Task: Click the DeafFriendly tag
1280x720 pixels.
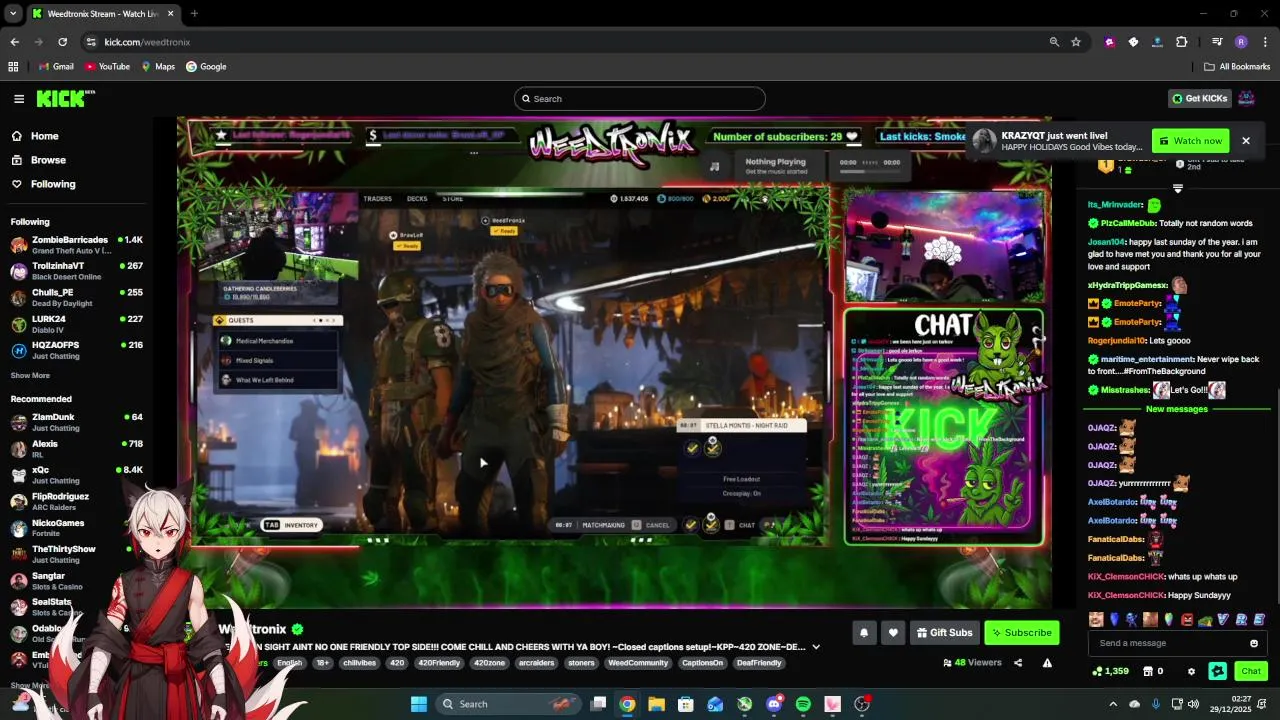Action: tap(759, 663)
